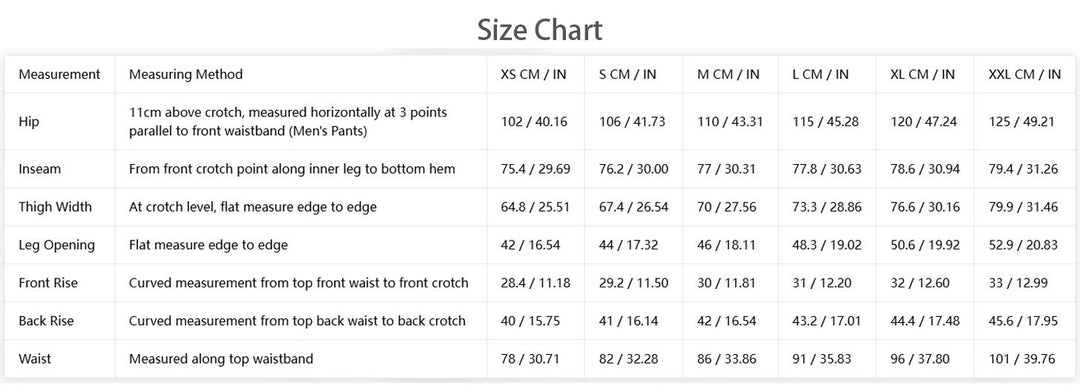
Task: Select thigh width value 73.3 / 28.86
Action: click(827, 207)
